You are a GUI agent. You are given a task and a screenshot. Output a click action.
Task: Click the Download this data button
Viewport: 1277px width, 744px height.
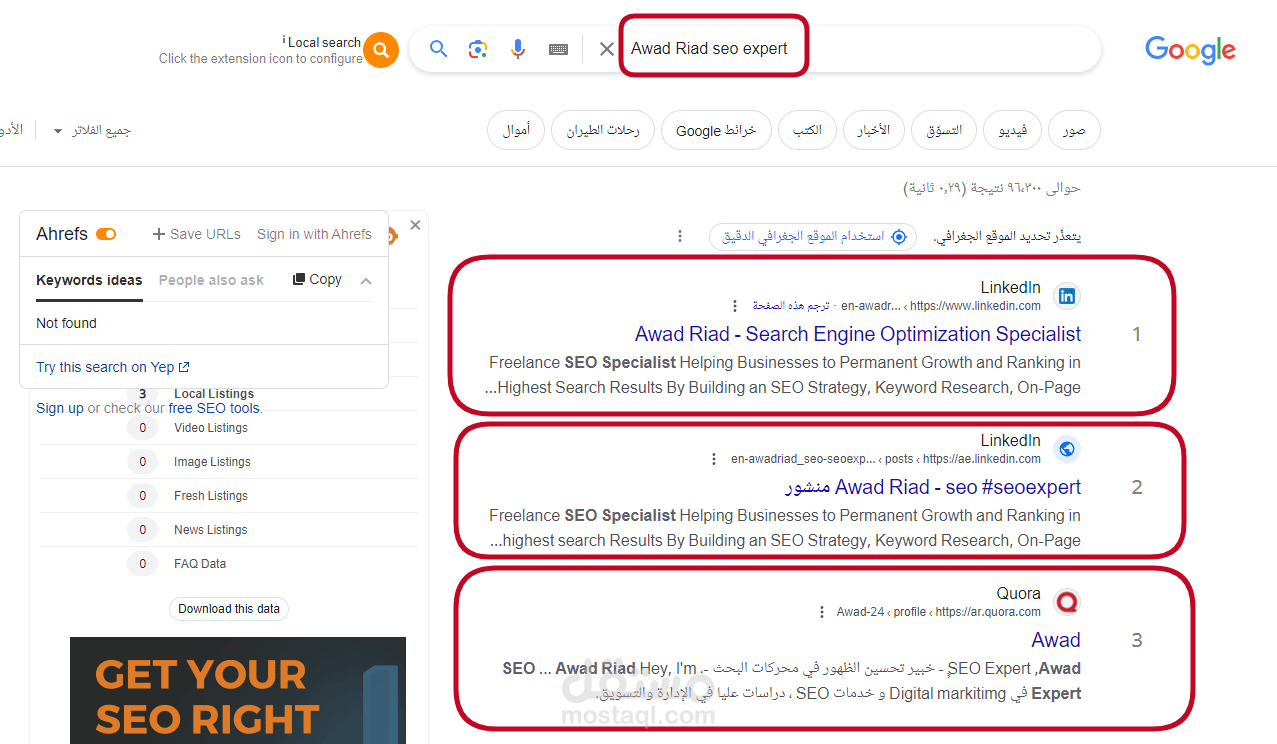228,608
